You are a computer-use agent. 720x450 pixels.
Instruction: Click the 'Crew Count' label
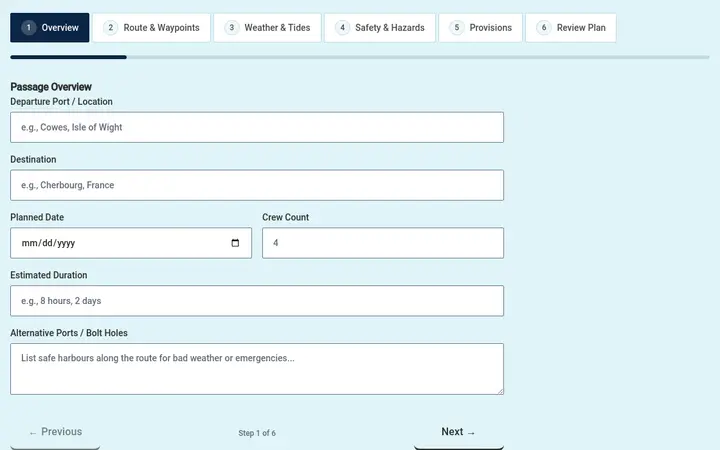(x=286, y=217)
